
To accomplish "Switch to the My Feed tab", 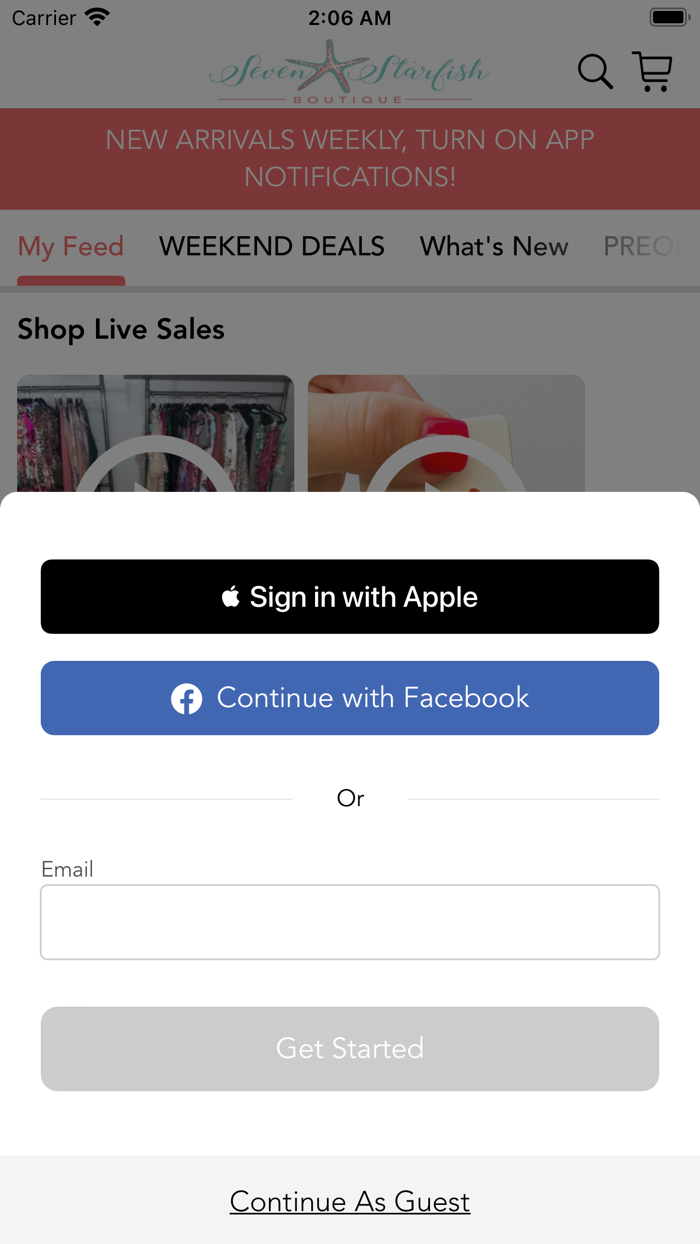I will click(71, 247).
